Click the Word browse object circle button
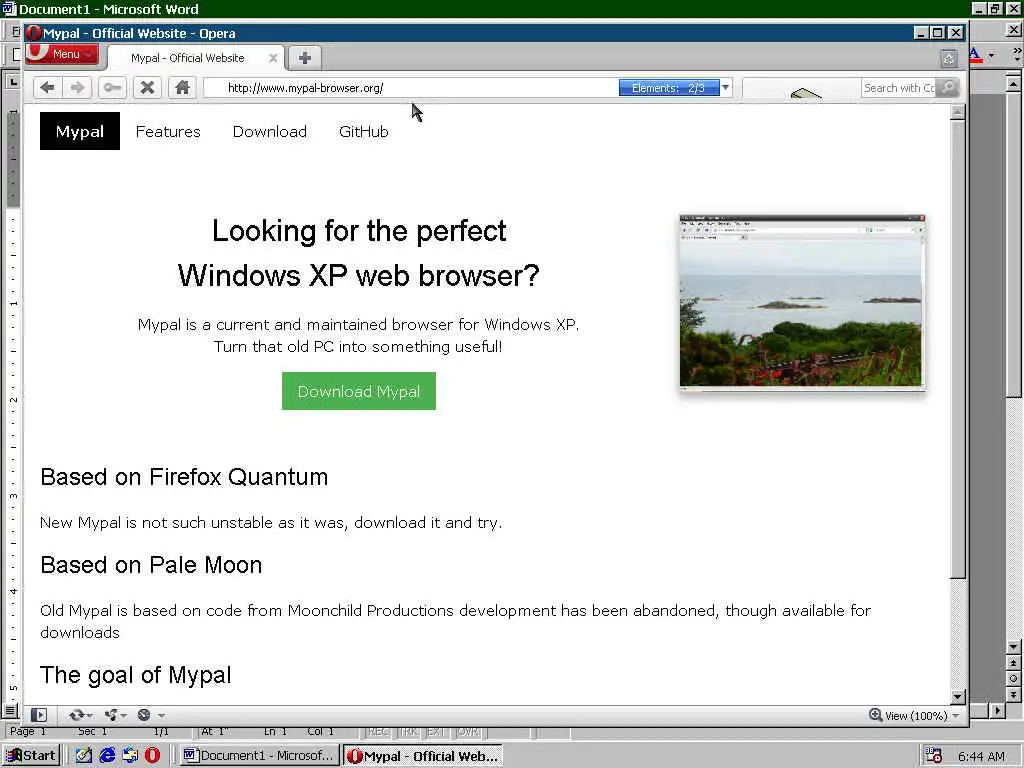 (1013, 679)
